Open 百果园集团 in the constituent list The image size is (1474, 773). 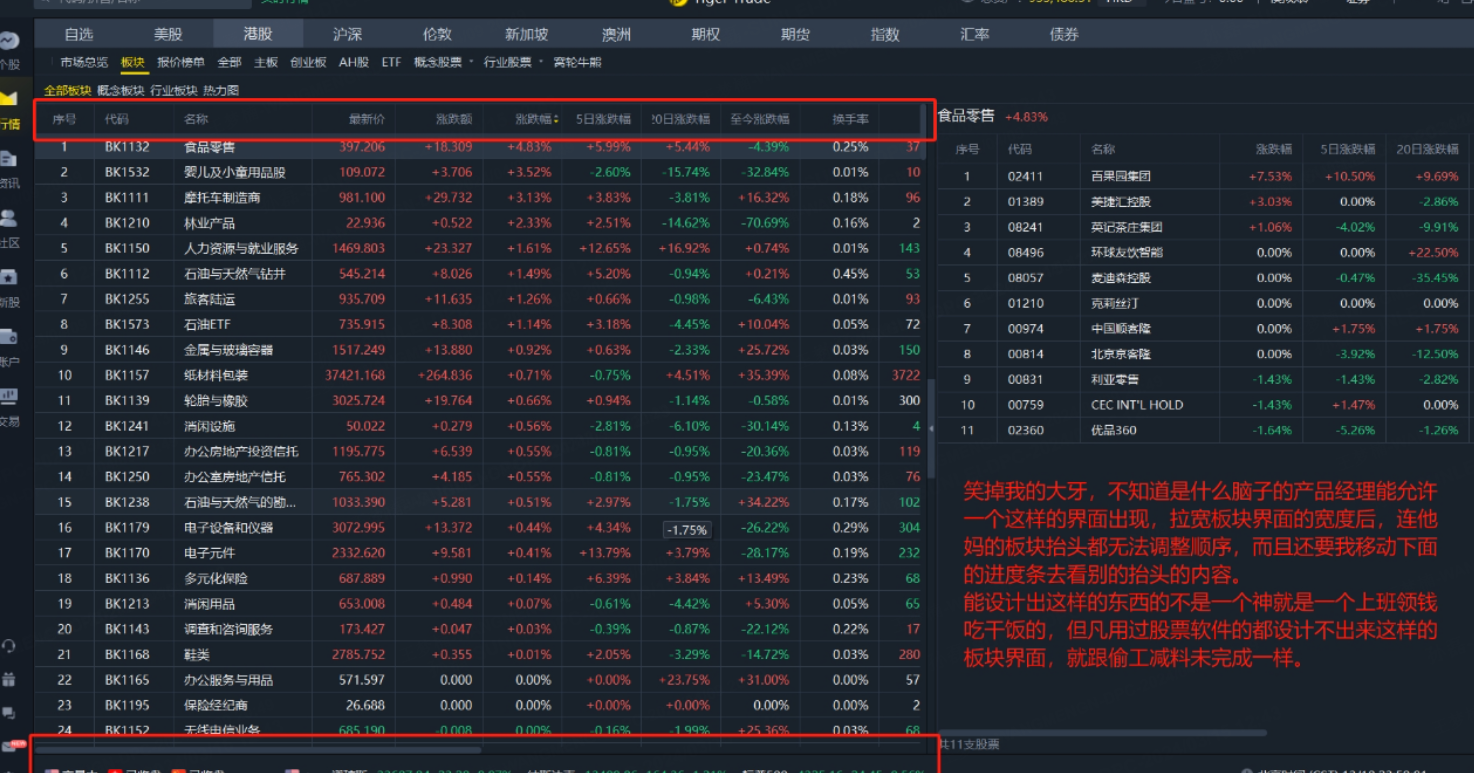tap(1205, 176)
